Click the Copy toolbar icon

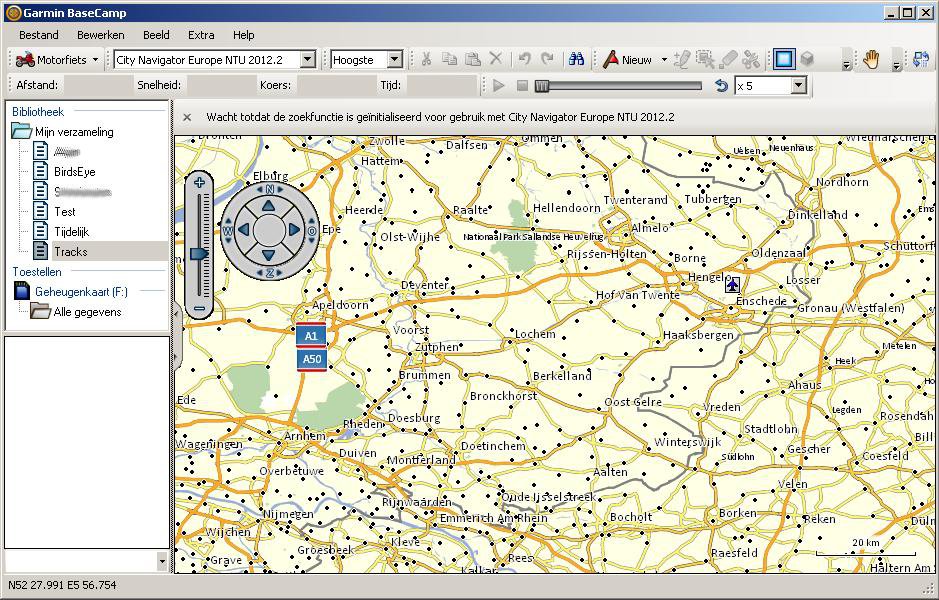(x=449, y=59)
